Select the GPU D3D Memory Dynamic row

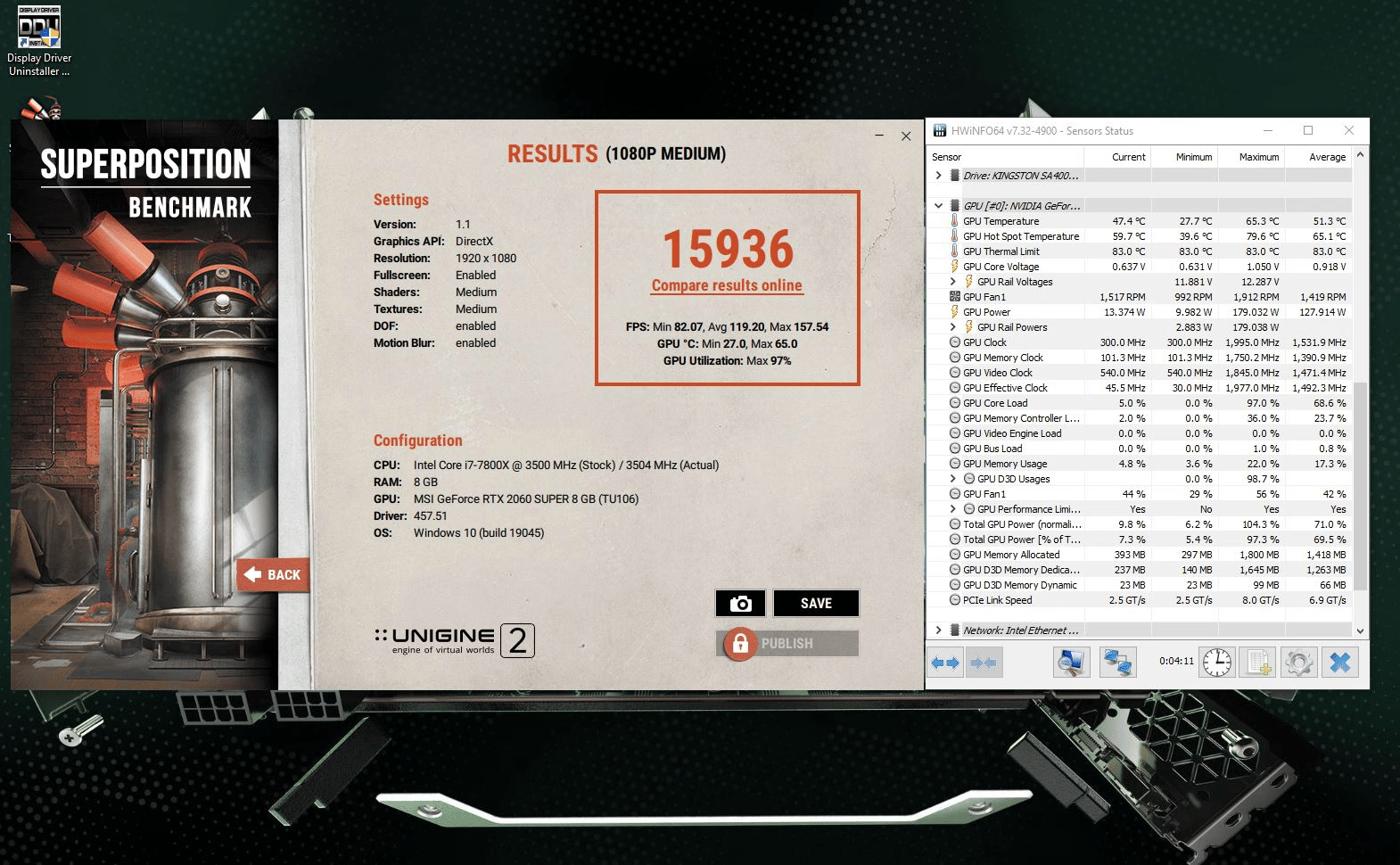click(1140, 584)
